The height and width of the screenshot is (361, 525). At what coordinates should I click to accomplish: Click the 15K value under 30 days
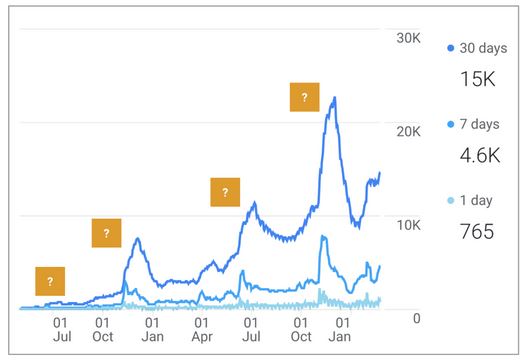point(478,79)
